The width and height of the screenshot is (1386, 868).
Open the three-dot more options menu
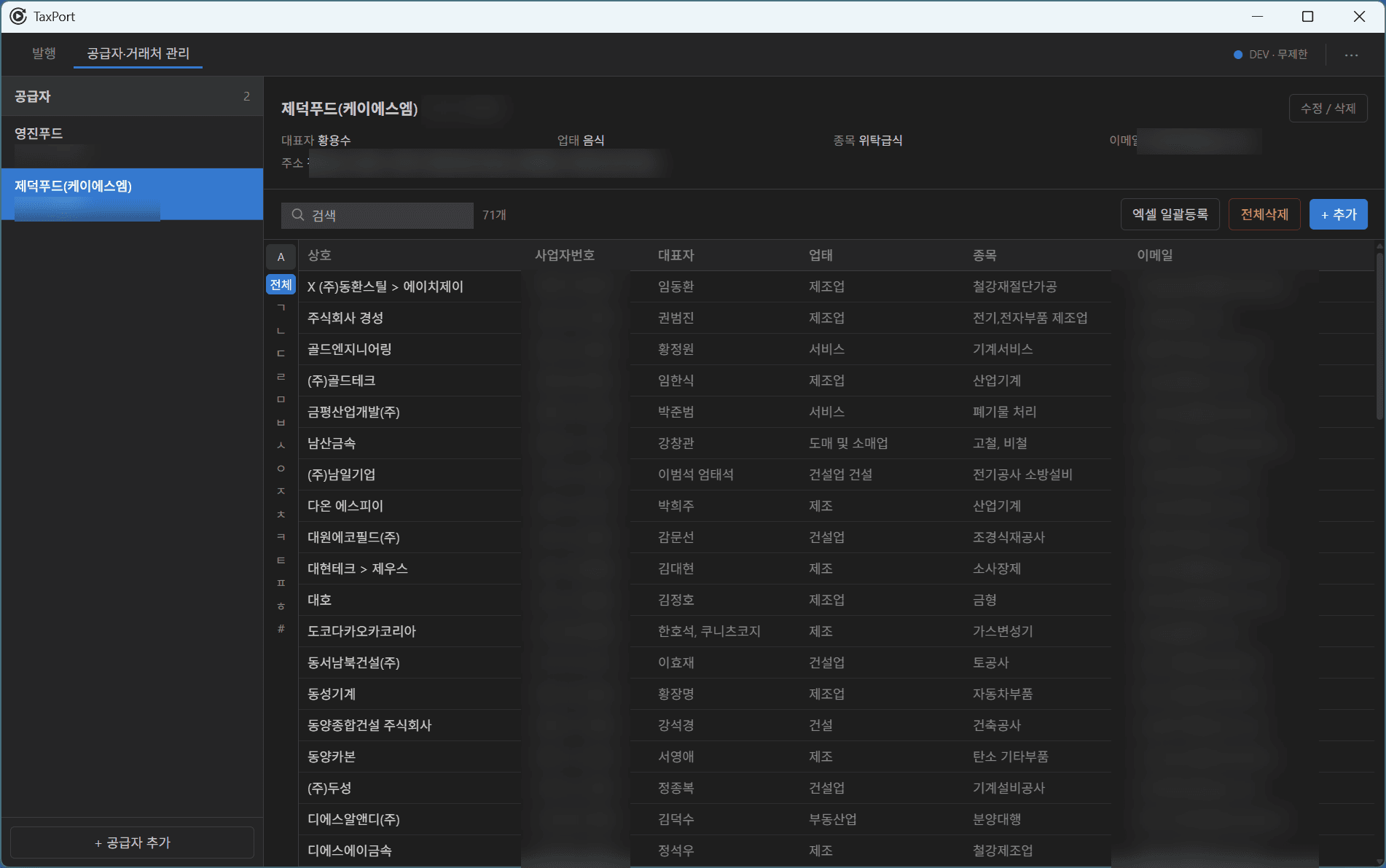coord(1351,55)
